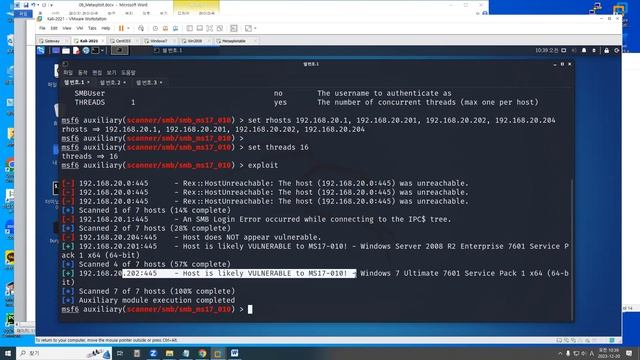
Task: Switch to the Metasploitable VM tab
Action: tap(236, 41)
